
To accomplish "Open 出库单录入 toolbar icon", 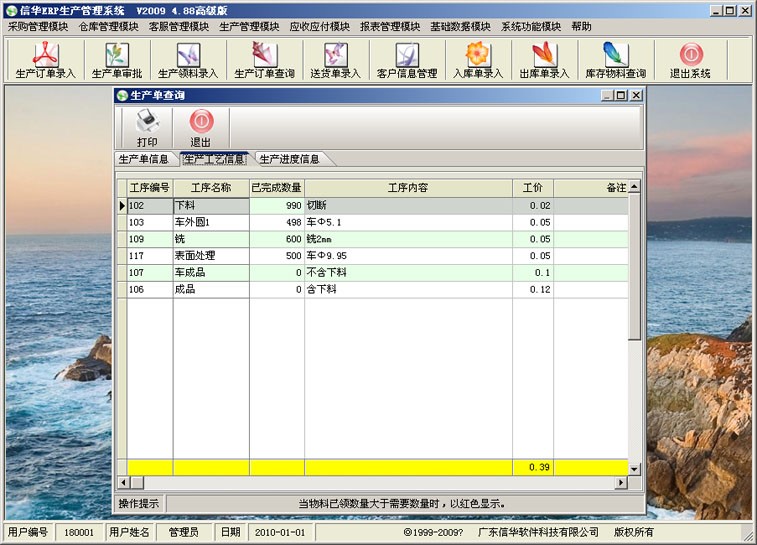I will tap(544, 61).
